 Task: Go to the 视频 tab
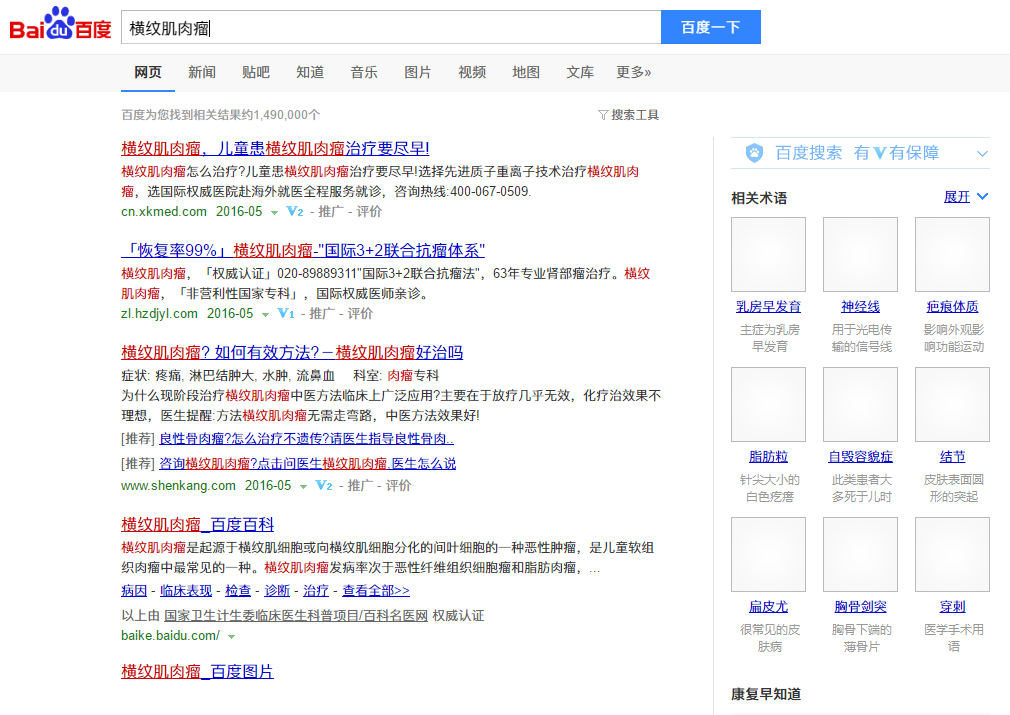(x=472, y=72)
